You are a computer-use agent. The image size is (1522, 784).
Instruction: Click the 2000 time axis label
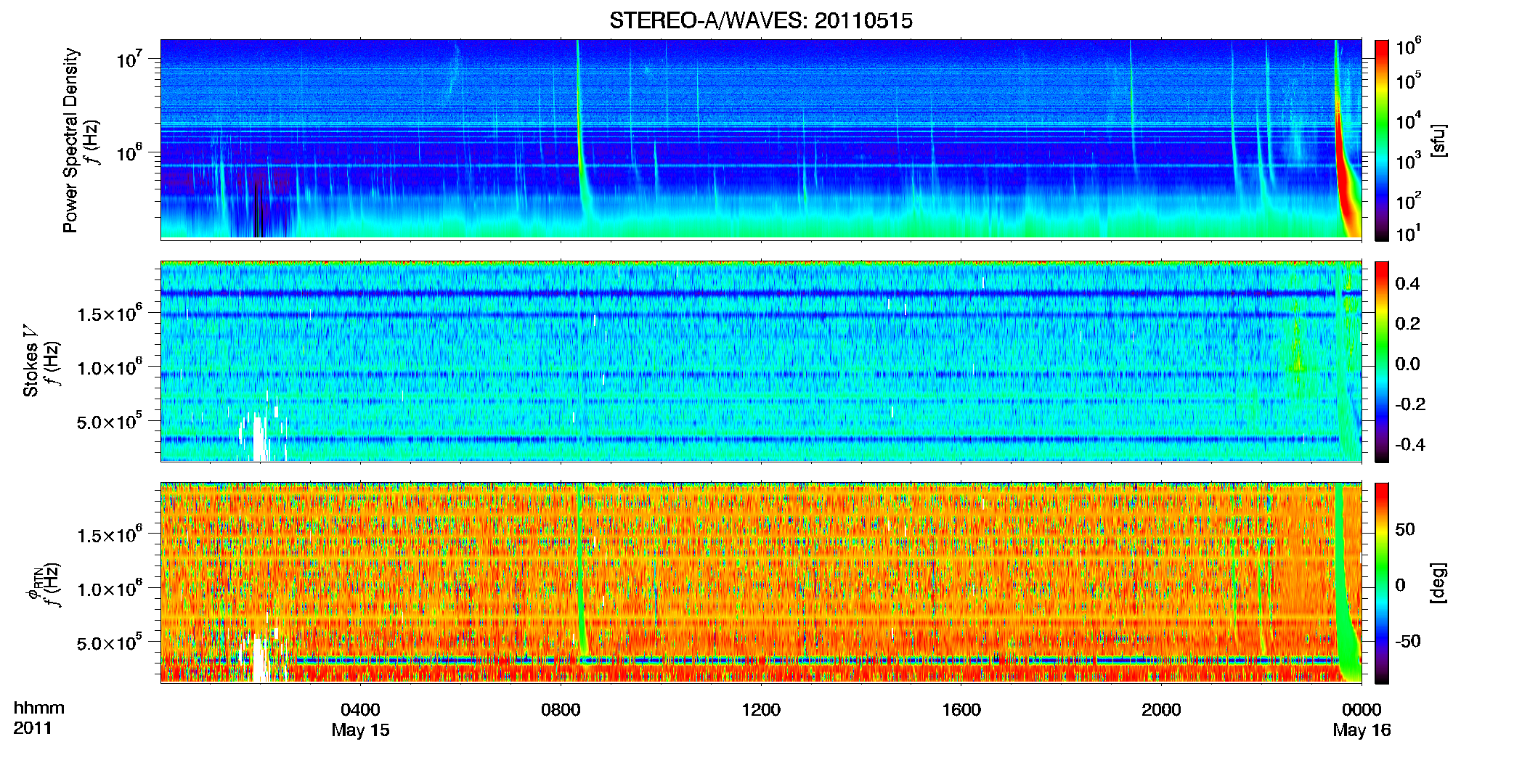pyautogui.click(x=1161, y=709)
